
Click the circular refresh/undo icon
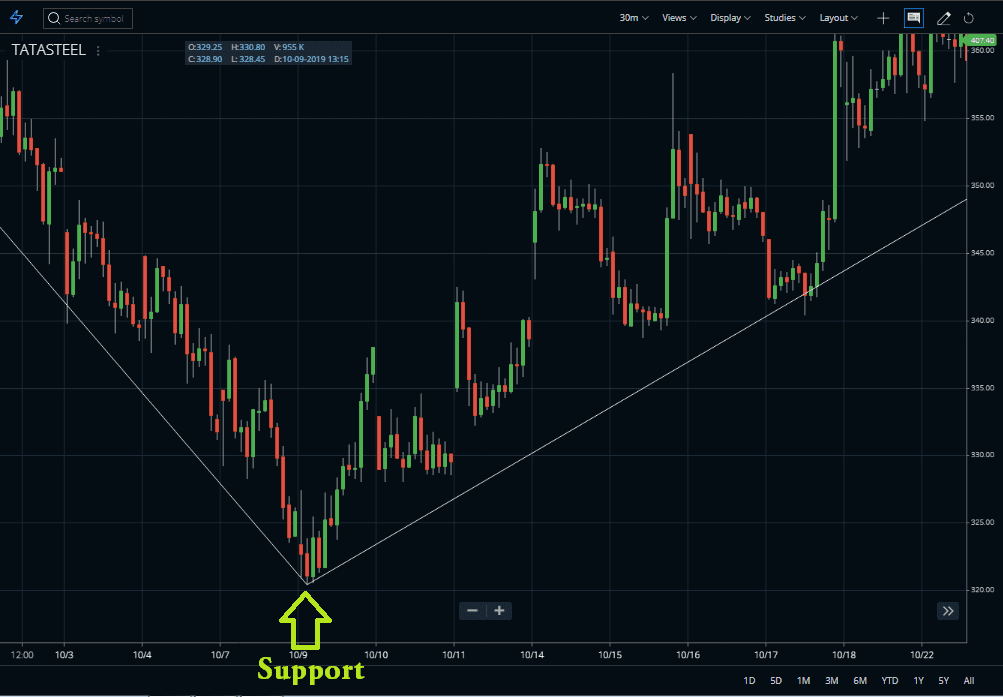point(968,19)
